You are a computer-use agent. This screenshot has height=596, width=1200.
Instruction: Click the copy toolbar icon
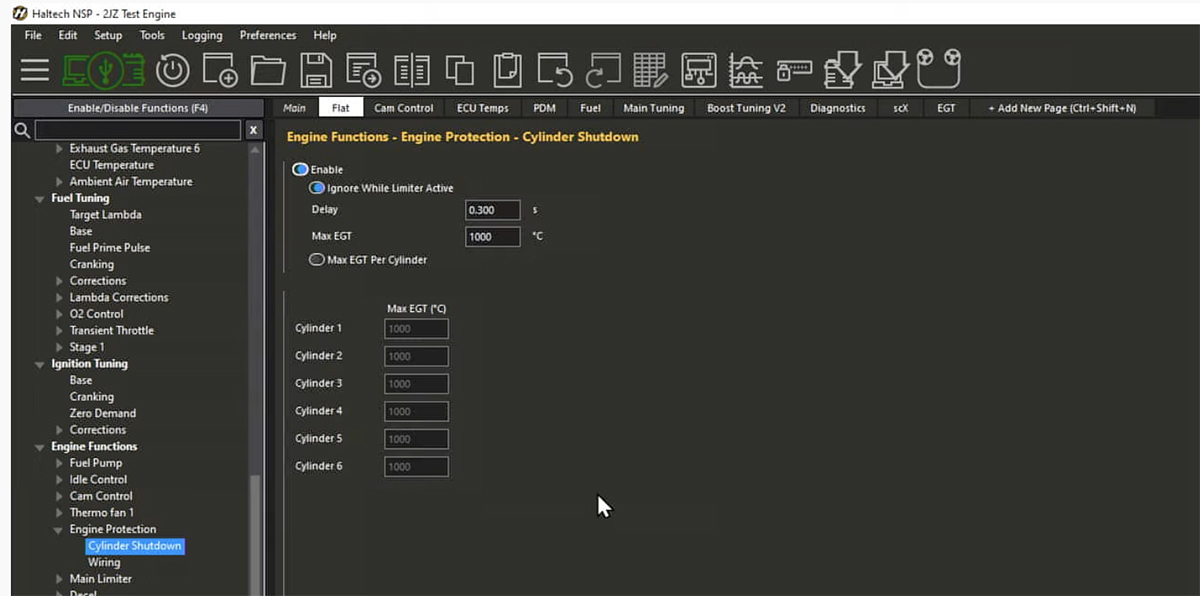click(460, 70)
